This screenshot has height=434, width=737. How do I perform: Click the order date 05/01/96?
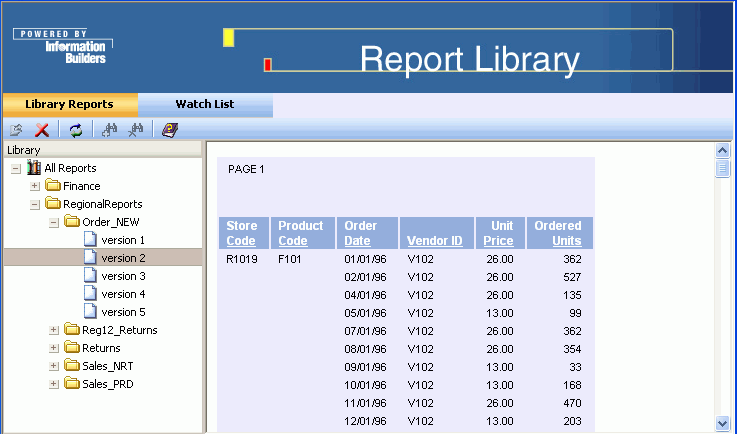(365, 313)
